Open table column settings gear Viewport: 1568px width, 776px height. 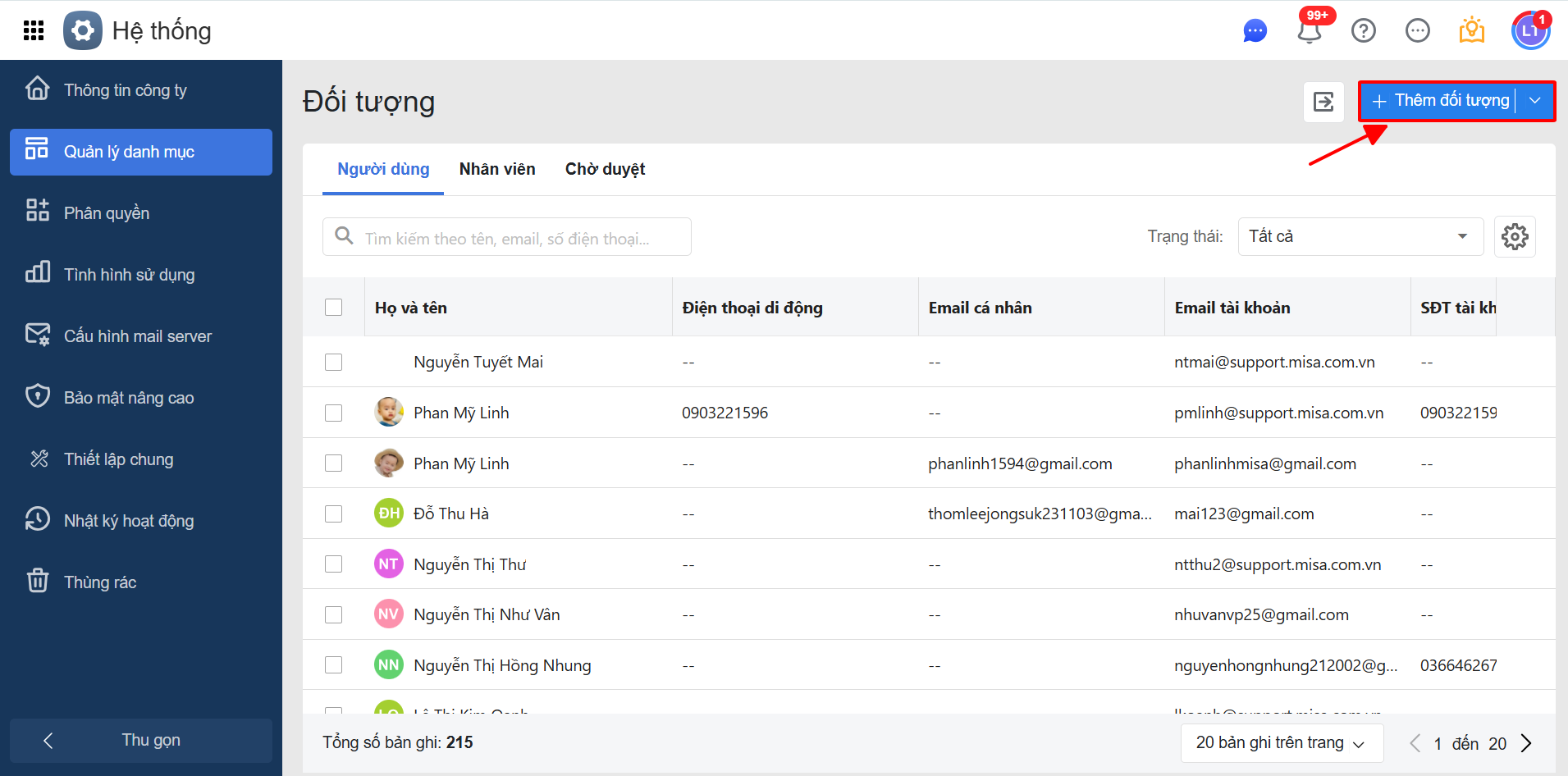click(1514, 237)
